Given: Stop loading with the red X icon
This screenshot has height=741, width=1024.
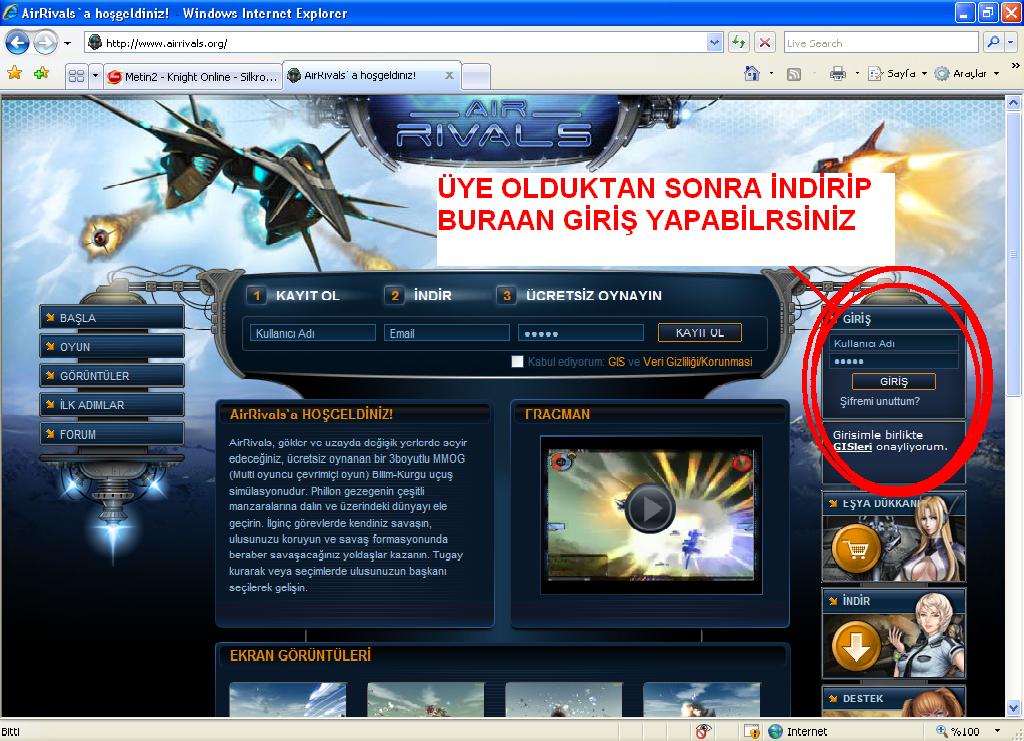Looking at the screenshot, I should tap(764, 43).
